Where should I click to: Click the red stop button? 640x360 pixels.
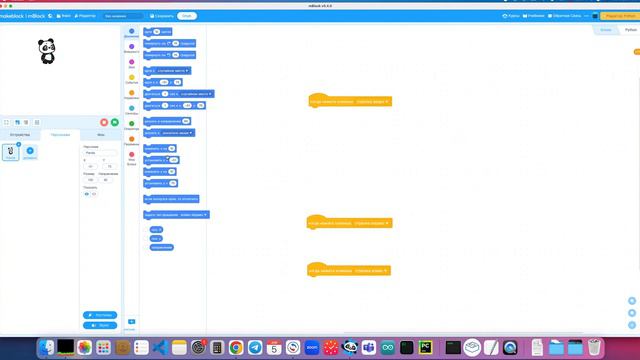104,122
